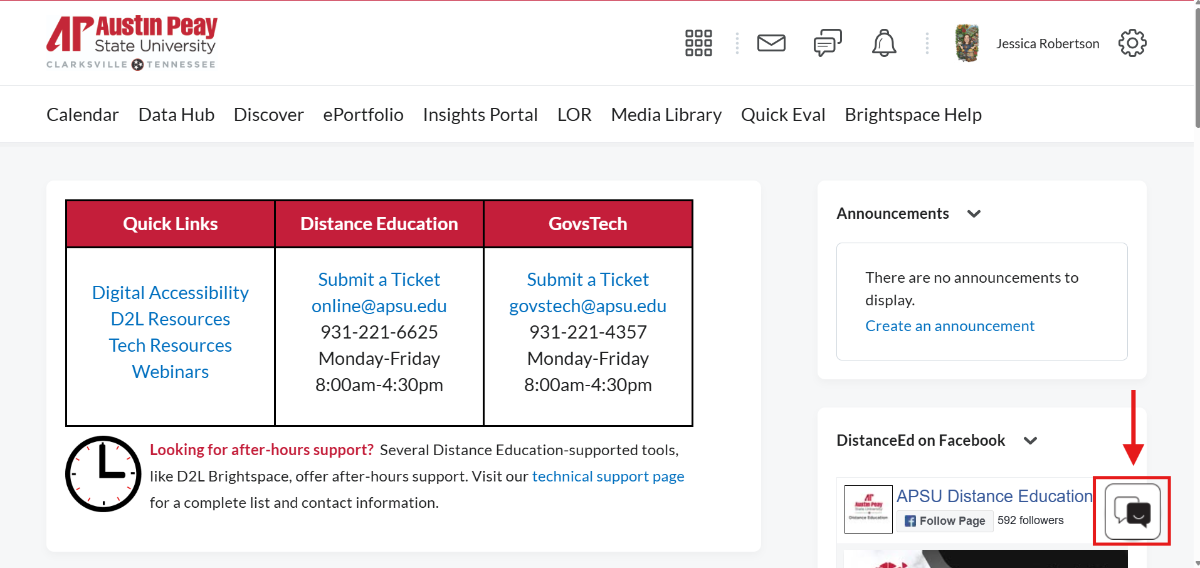Screen dimensions: 1200x568
Task: Open Quick Eval in the navbar
Action: (783, 114)
